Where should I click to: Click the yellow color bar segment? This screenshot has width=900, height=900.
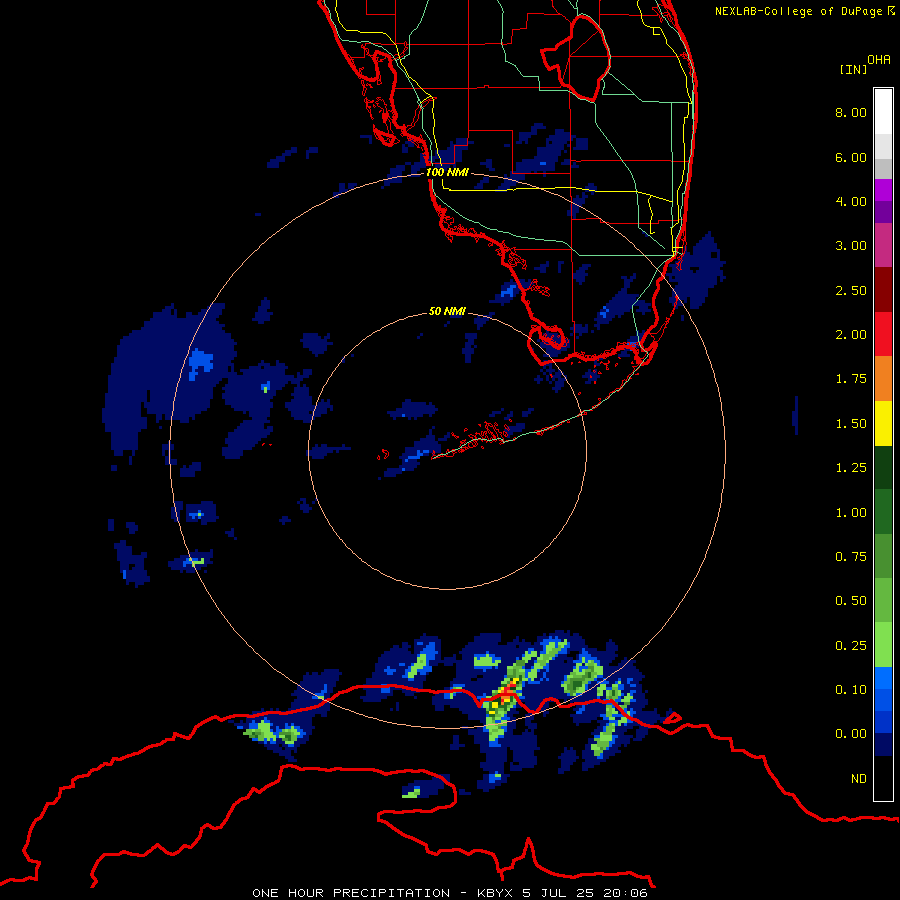[x=883, y=423]
